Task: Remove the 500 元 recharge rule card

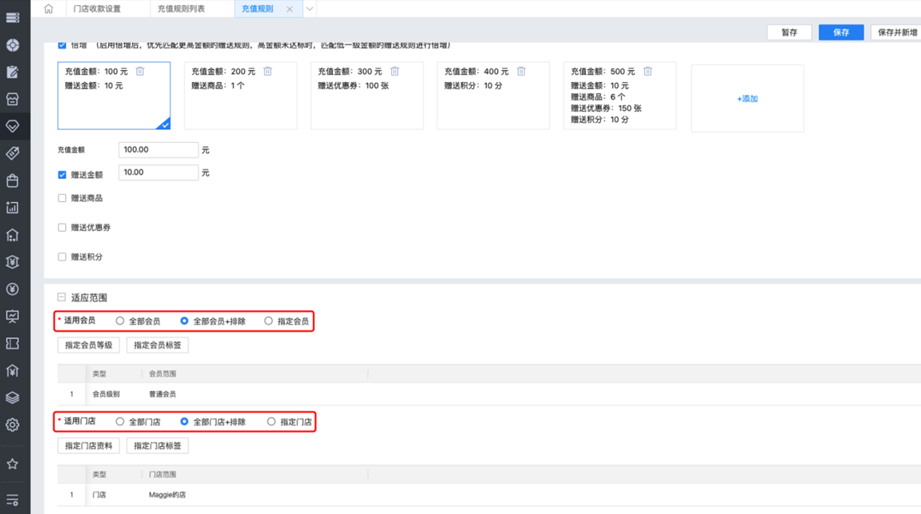Action: pos(648,72)
